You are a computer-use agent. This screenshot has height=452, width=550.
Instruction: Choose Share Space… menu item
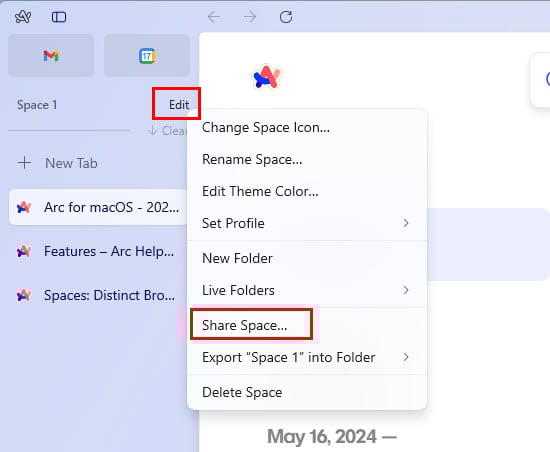coord(307,325)
